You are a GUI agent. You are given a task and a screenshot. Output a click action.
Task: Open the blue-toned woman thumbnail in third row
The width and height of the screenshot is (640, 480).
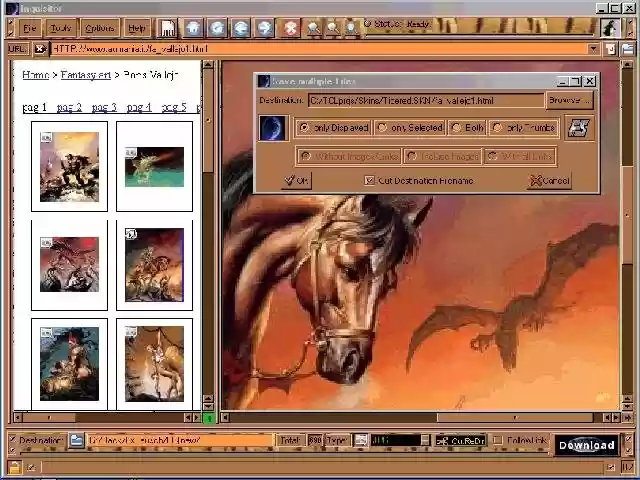click(x=69, y=363)
